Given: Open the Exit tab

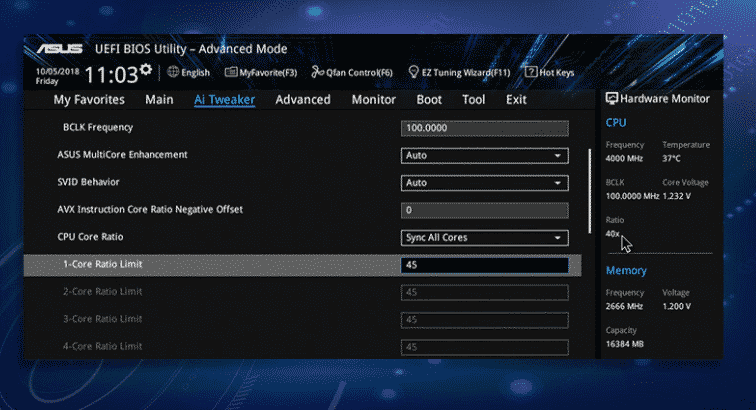Looking at the screenshot, I should [x=516, y=99].
